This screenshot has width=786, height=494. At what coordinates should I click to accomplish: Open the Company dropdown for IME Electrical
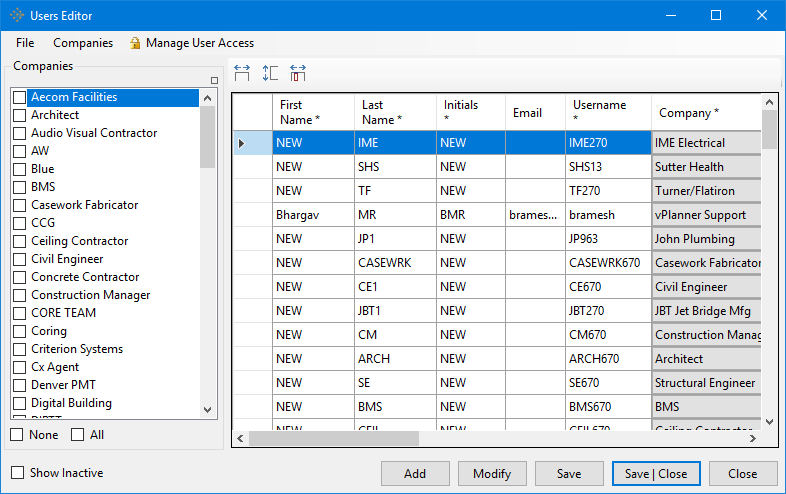(706, 143)
